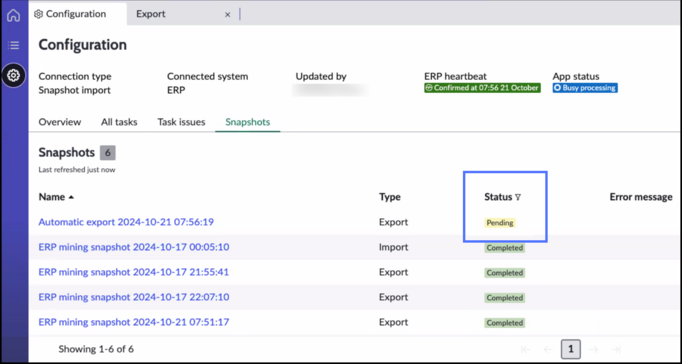This screenshot has height=364, width=682.
Task: Click Completed badge for 22:07:10 snapshot
Action: [505, 298]
